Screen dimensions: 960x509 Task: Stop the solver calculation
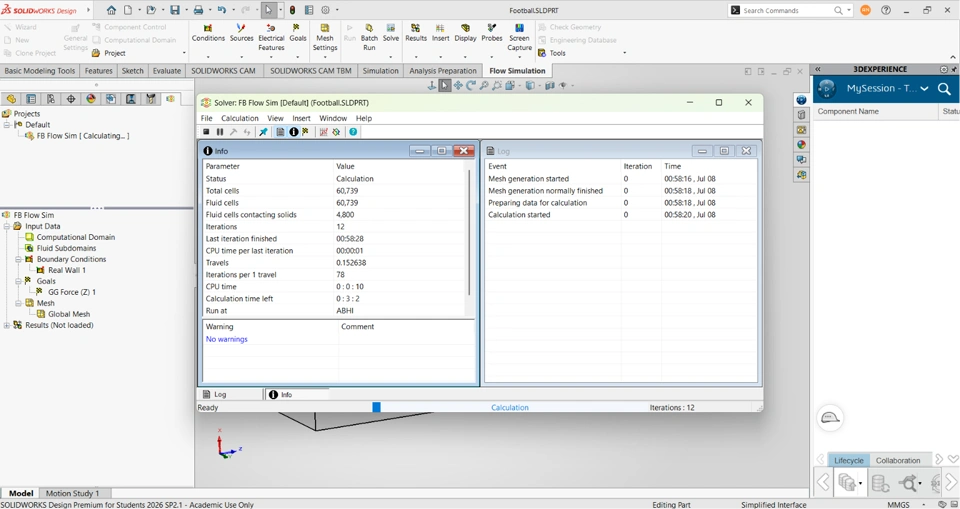point(206,132)
